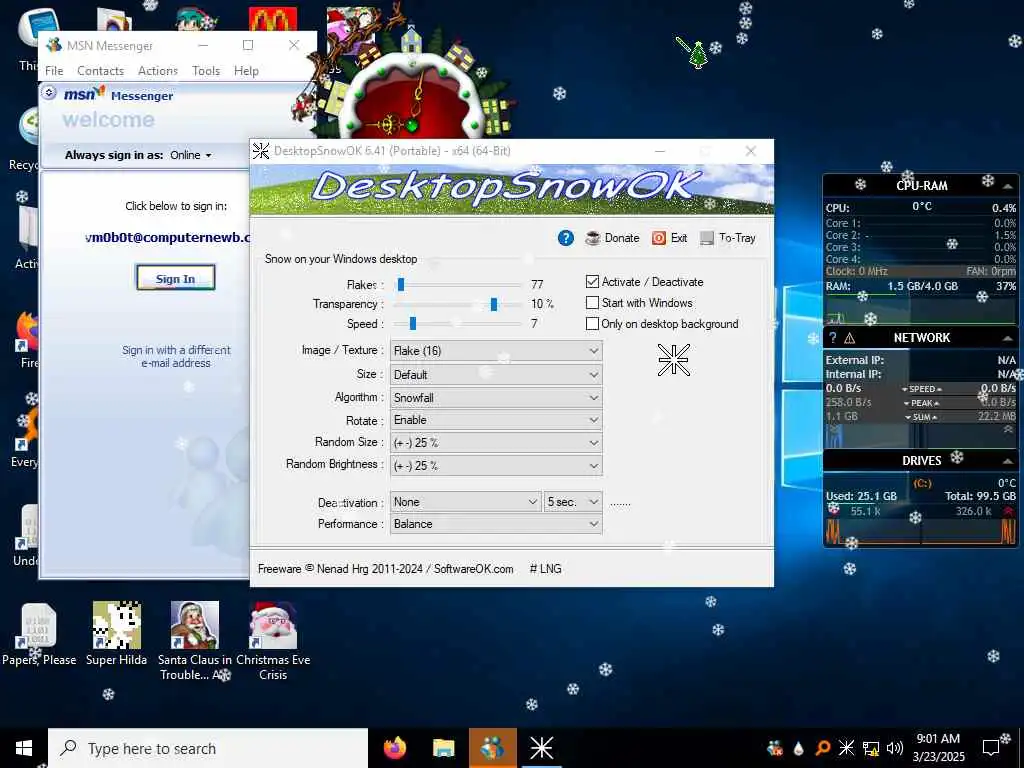The image size is (1024, 768).
Task: Click the DesktopSnowOK title bar snowflake icon
Action: pyautogui.click(x=261, y=151)
